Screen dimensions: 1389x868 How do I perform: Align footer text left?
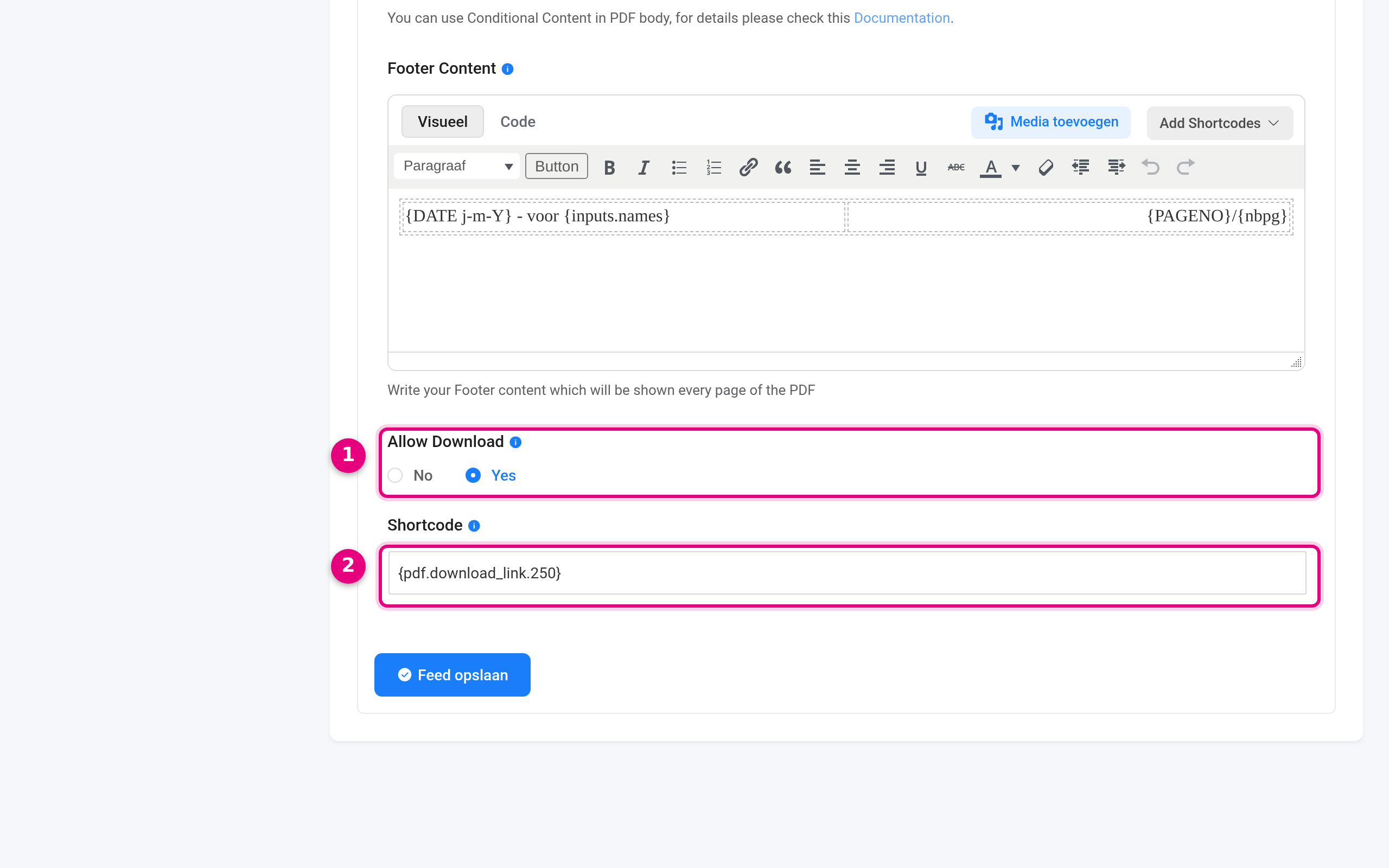click(x=817, y=167)
